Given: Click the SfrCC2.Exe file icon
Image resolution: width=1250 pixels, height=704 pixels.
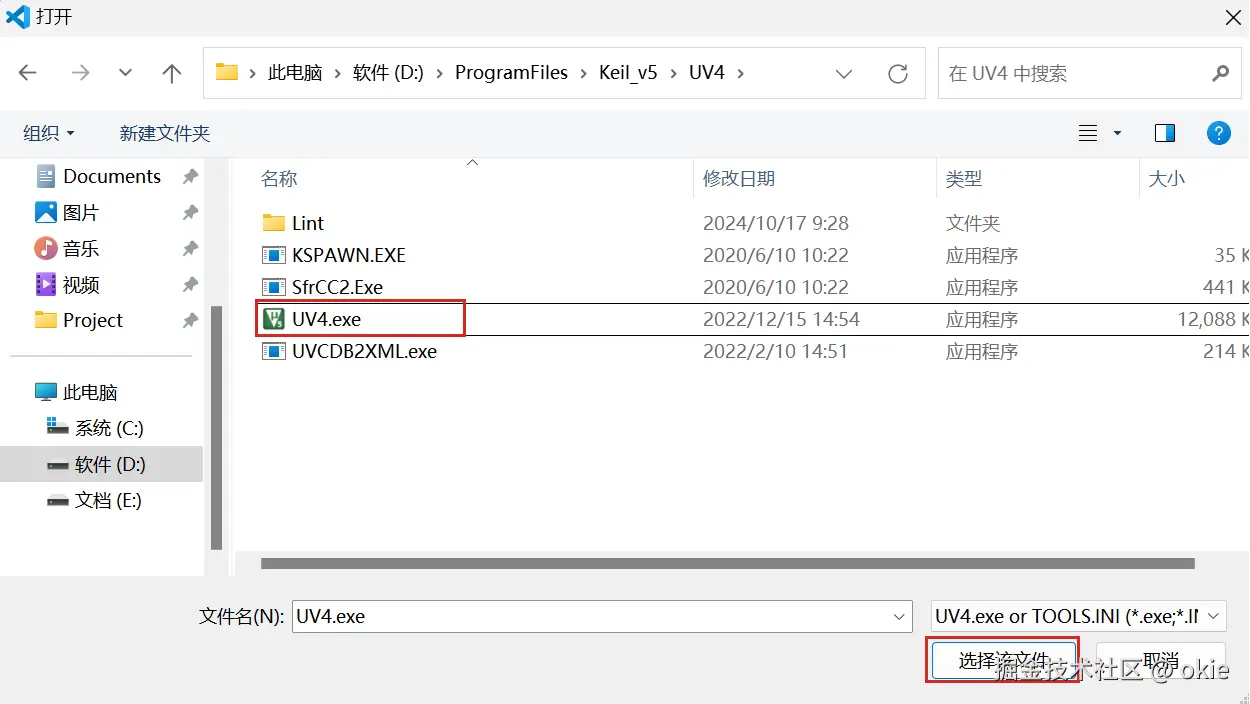Looking at the screenshot, I should (x=273, y=287).
